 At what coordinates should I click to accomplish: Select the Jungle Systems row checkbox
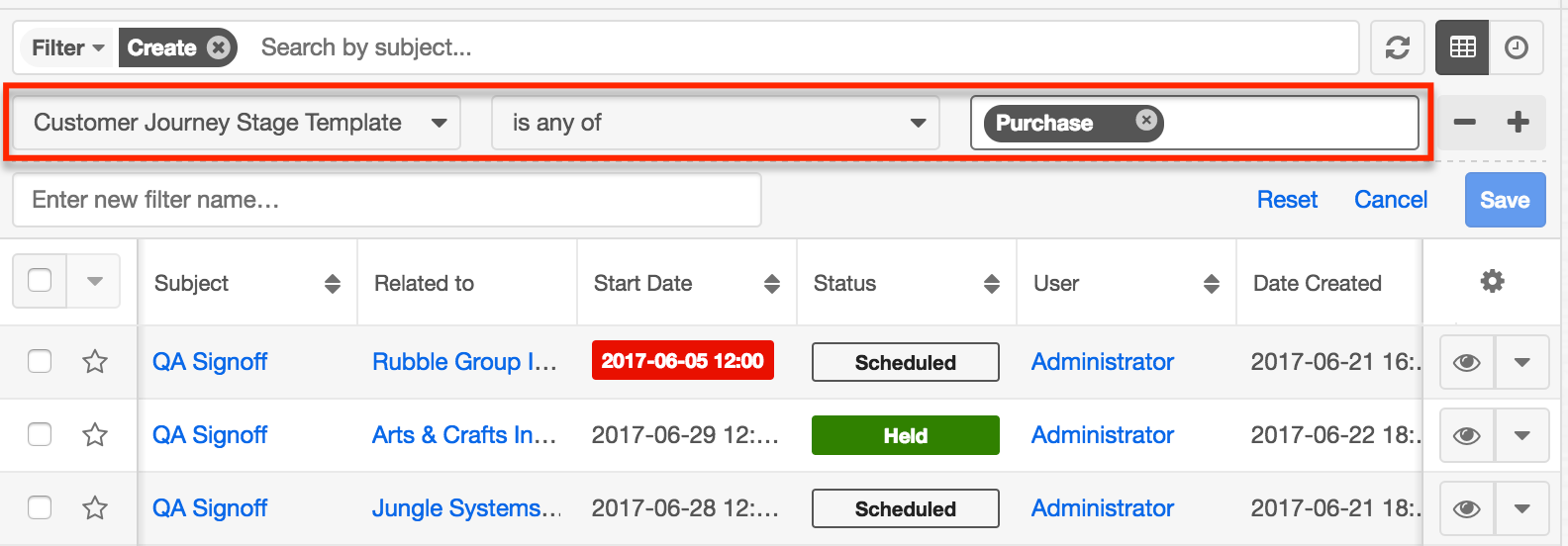coord(40,508)
